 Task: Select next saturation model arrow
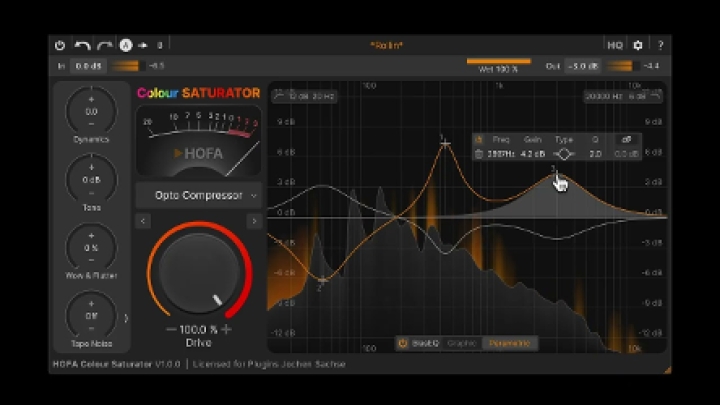(254, 221)
